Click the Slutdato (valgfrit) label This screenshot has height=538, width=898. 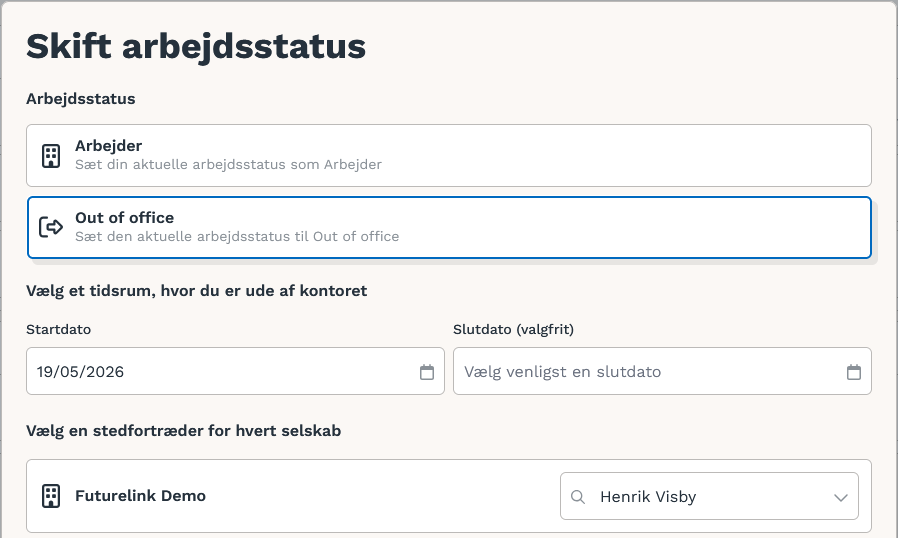click(513, 329)
